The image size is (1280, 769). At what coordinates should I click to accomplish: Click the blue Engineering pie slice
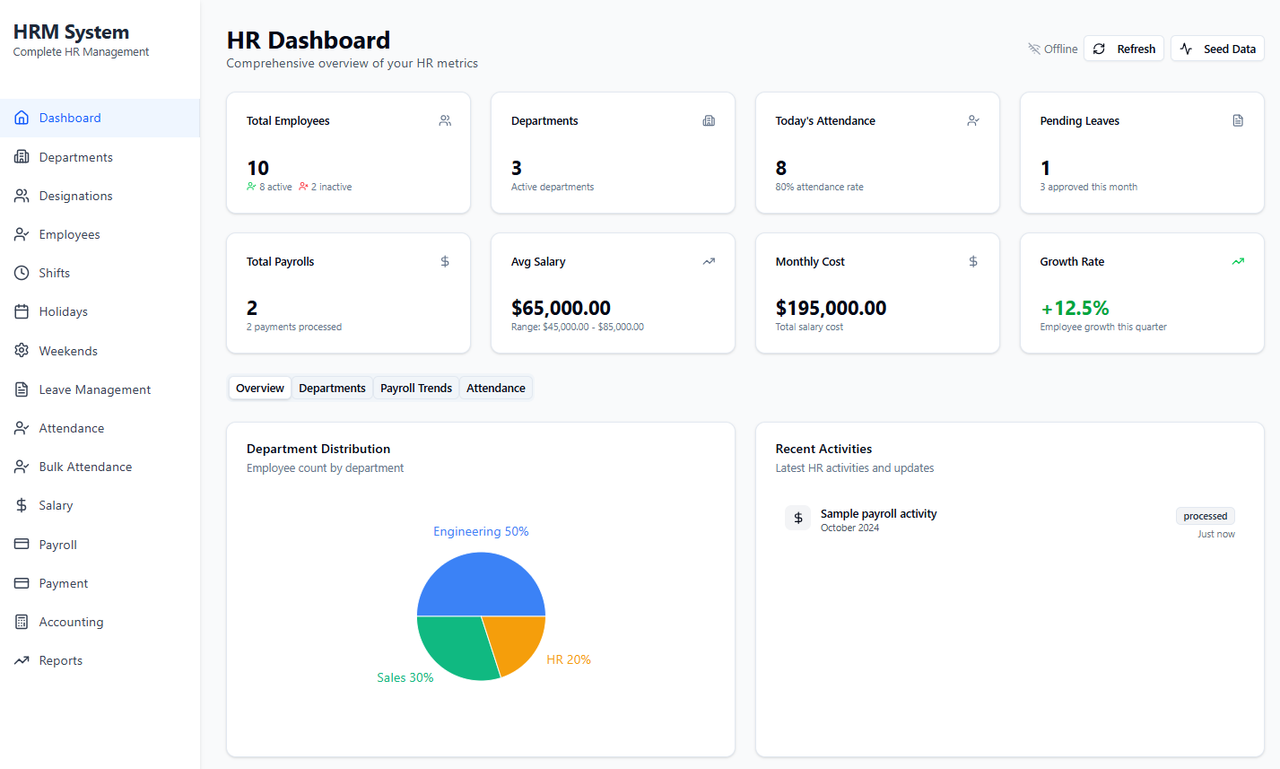pos(481,585)
